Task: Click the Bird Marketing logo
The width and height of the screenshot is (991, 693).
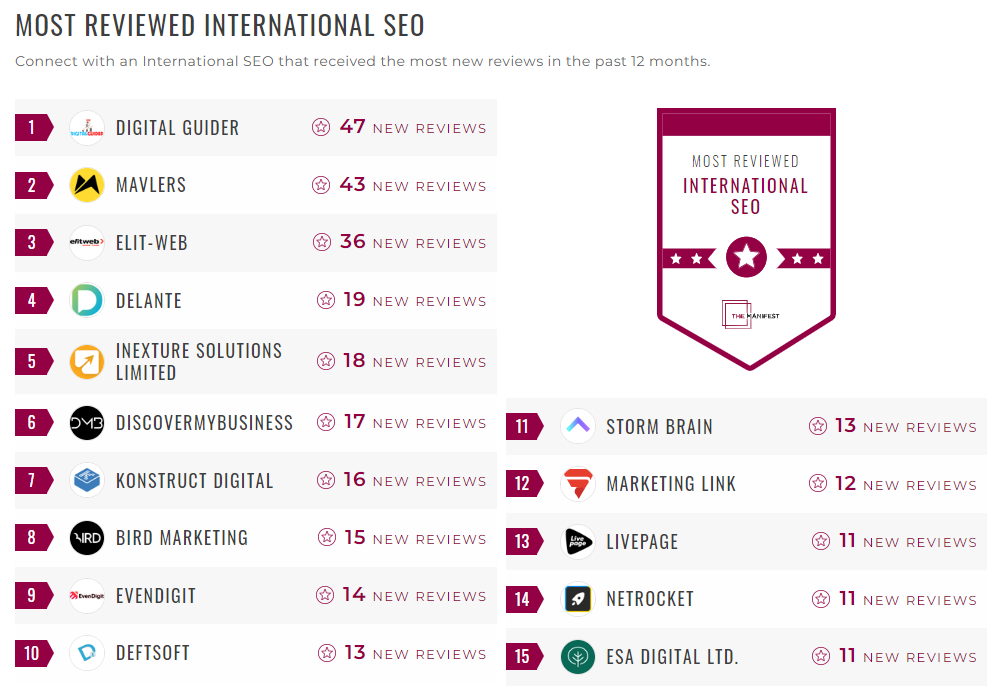Action: (87, 538)
